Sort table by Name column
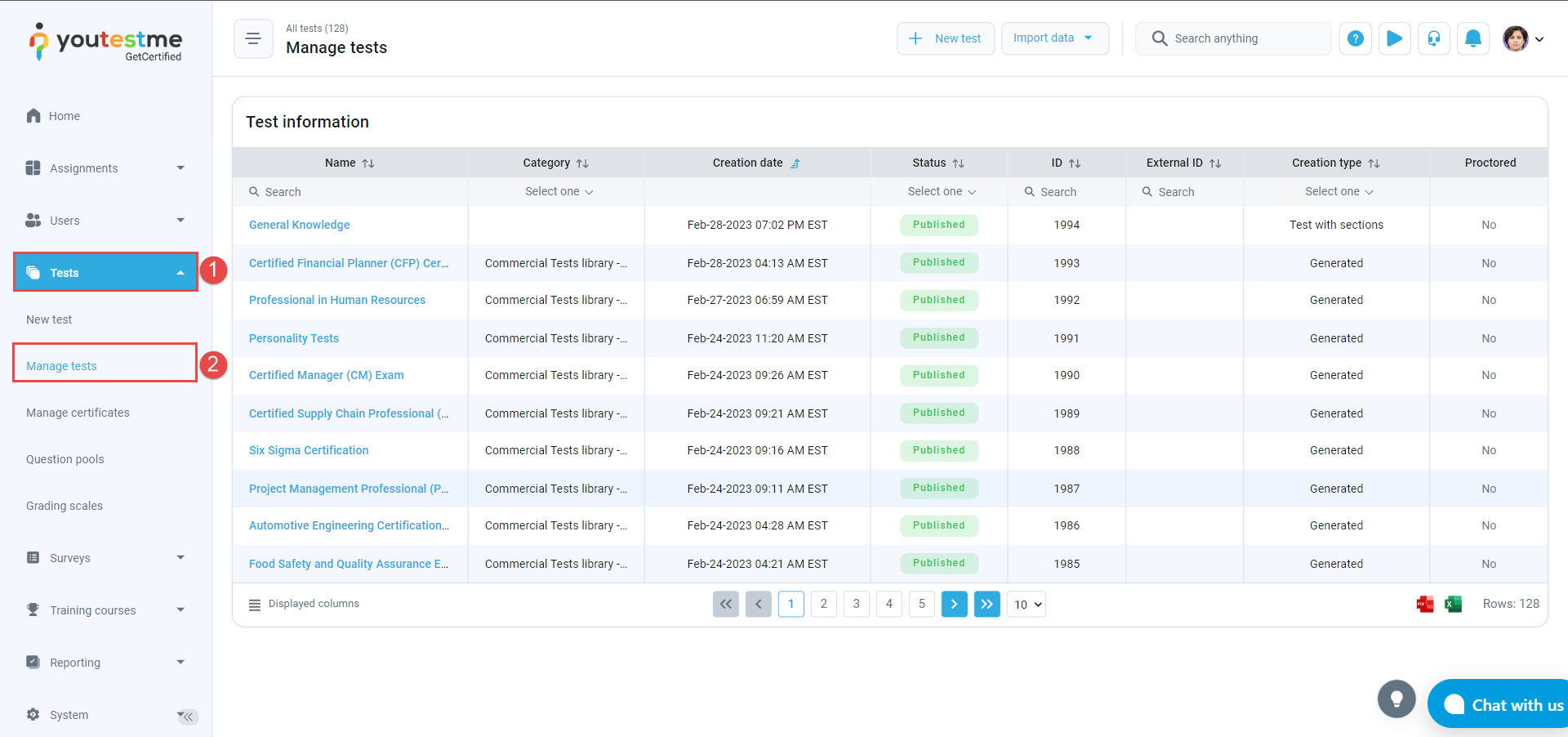The image size is (1568, 737). pos(367,163)
